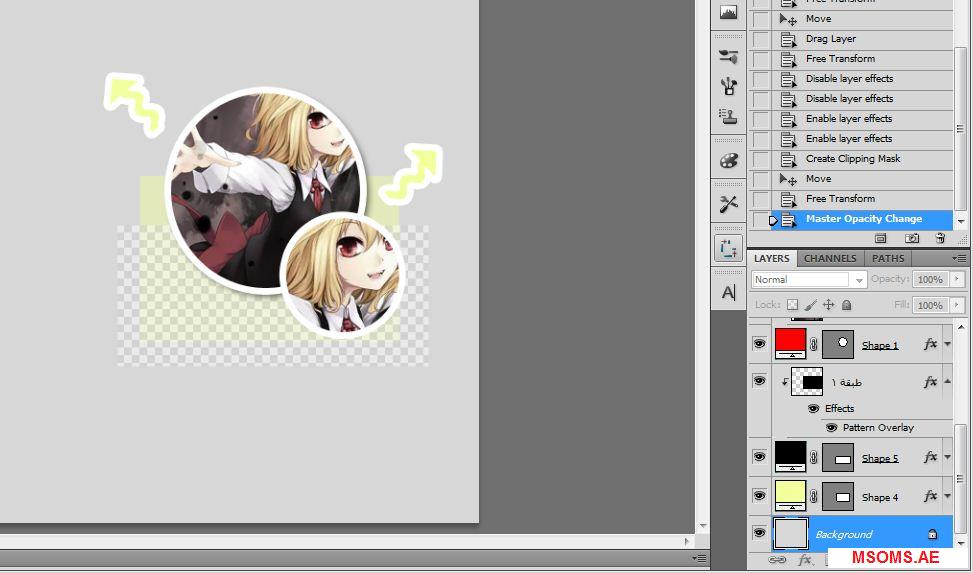The width and height of the screenshot is (973, 573).
Task: Click the history panel's trash icon
Action: click(940, 239)
